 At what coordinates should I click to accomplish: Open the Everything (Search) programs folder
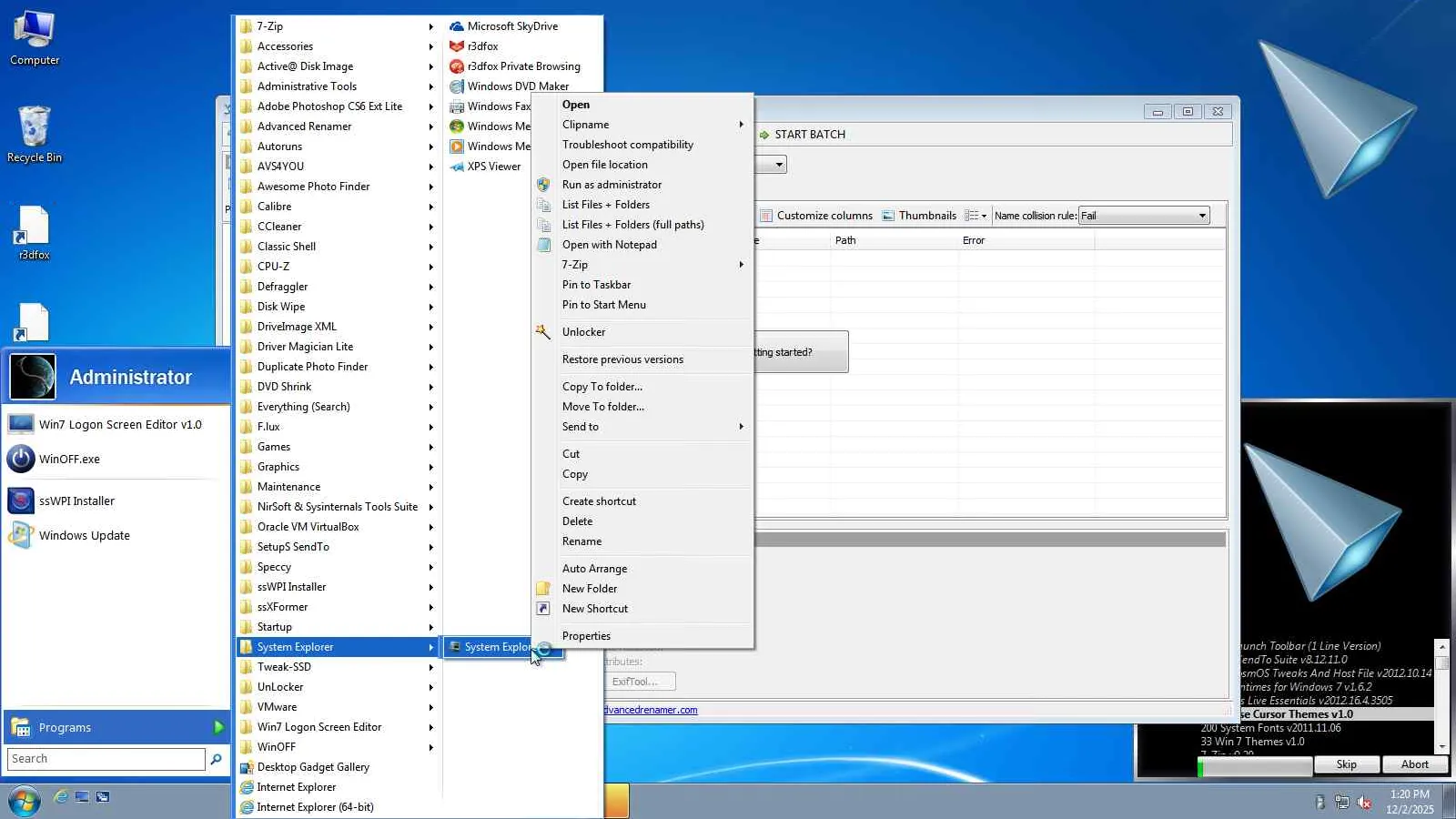[337, 407]
